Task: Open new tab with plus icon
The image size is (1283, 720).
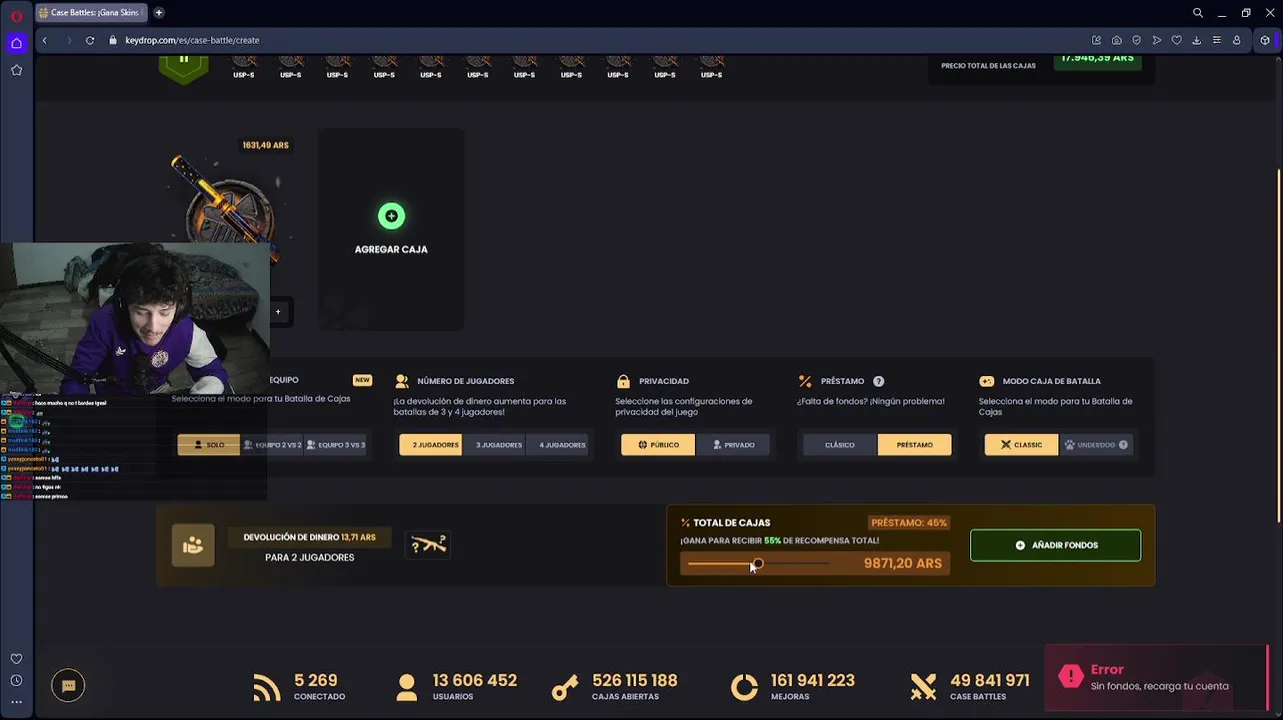Action: click(x=159, y=13)
